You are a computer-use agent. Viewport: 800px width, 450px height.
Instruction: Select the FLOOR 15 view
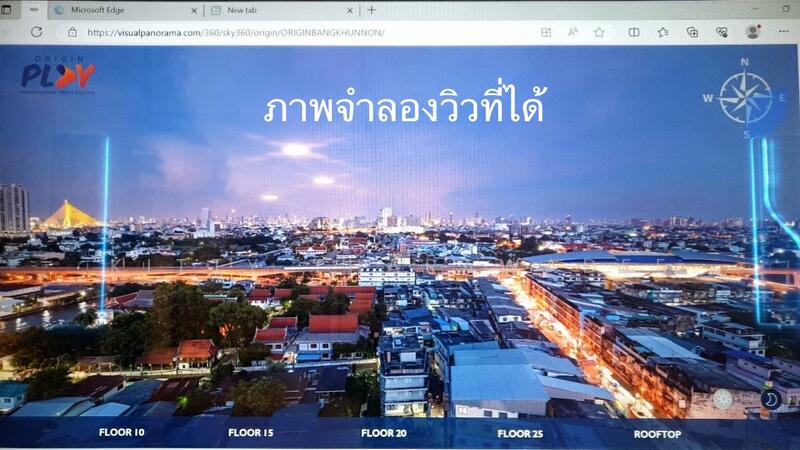pos(250,433)
